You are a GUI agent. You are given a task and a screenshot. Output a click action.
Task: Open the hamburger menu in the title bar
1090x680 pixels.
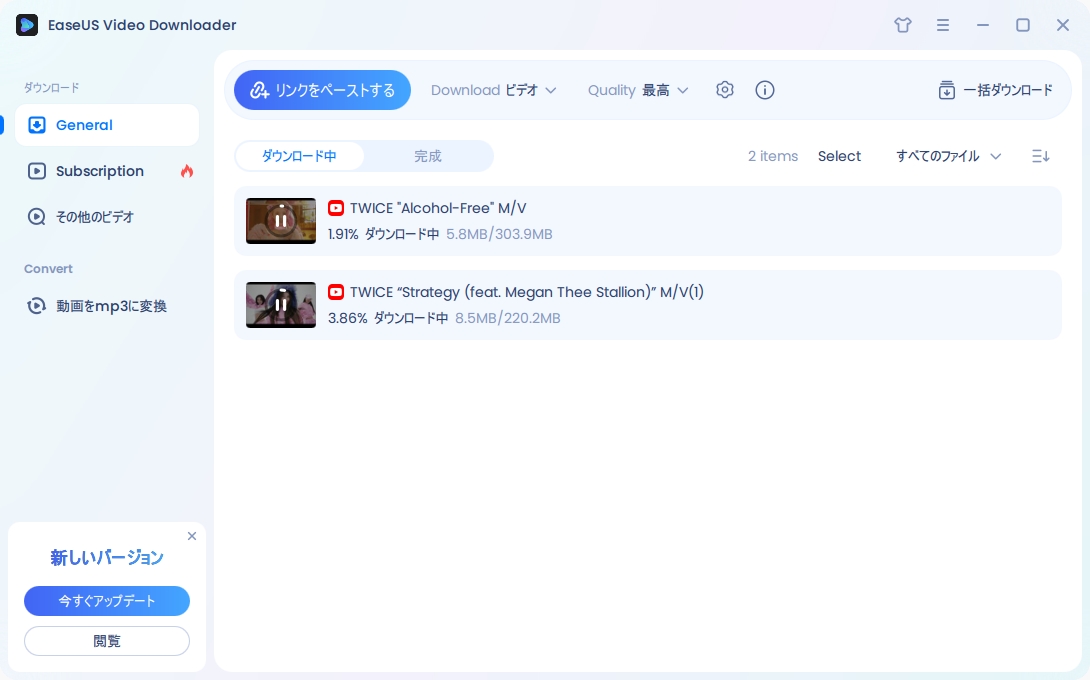943,25
